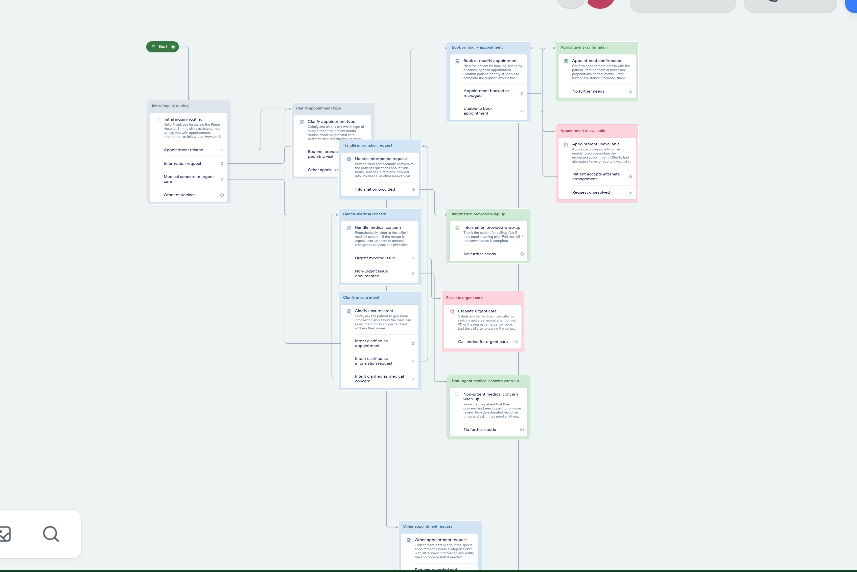Select the pink Appointment unavailable node header
This screenshot has width=857, height=572.
click(x=597, y=131)
